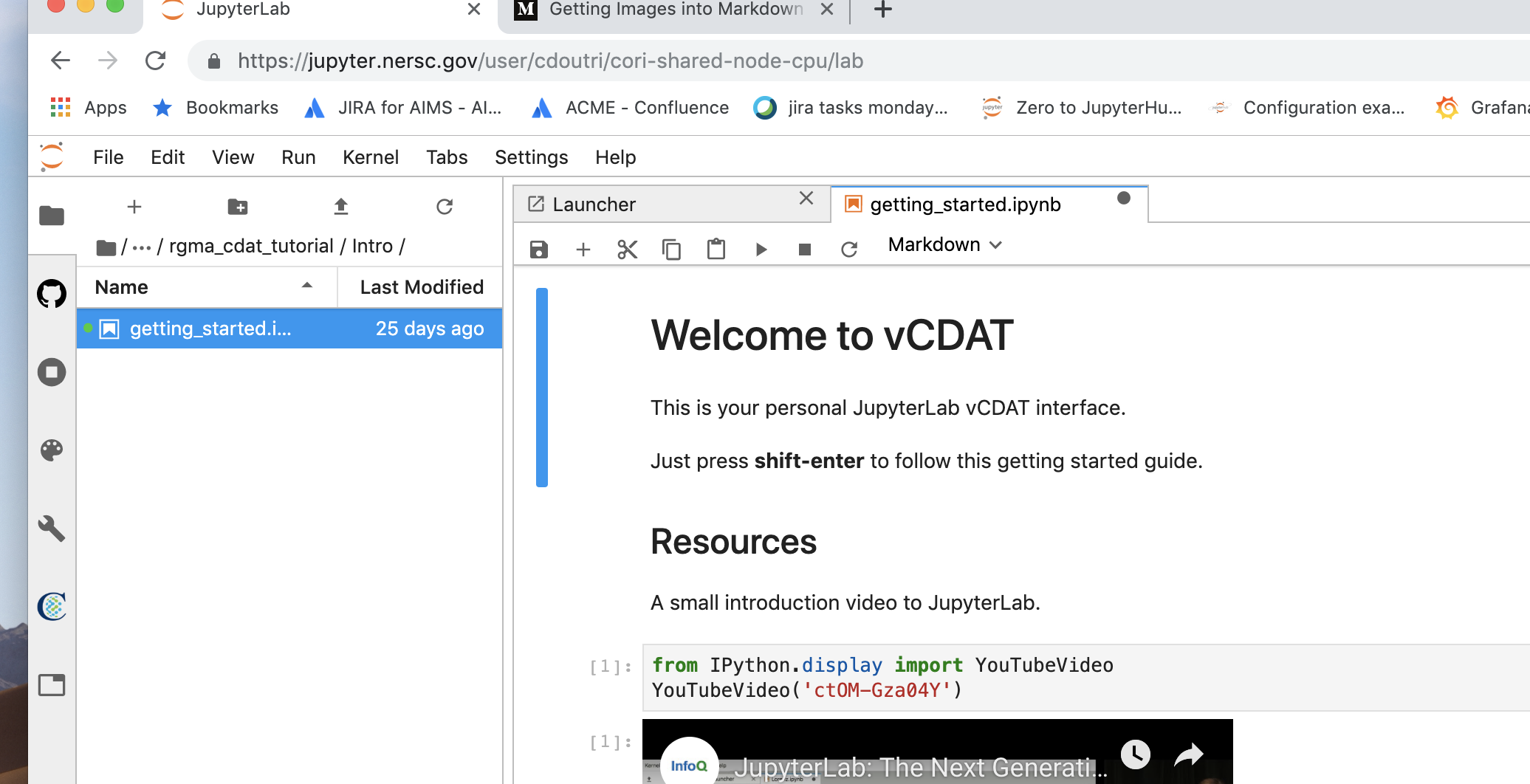1530x784 pixels.
Task: Open the Run menu
Action: tap(298, 157)
